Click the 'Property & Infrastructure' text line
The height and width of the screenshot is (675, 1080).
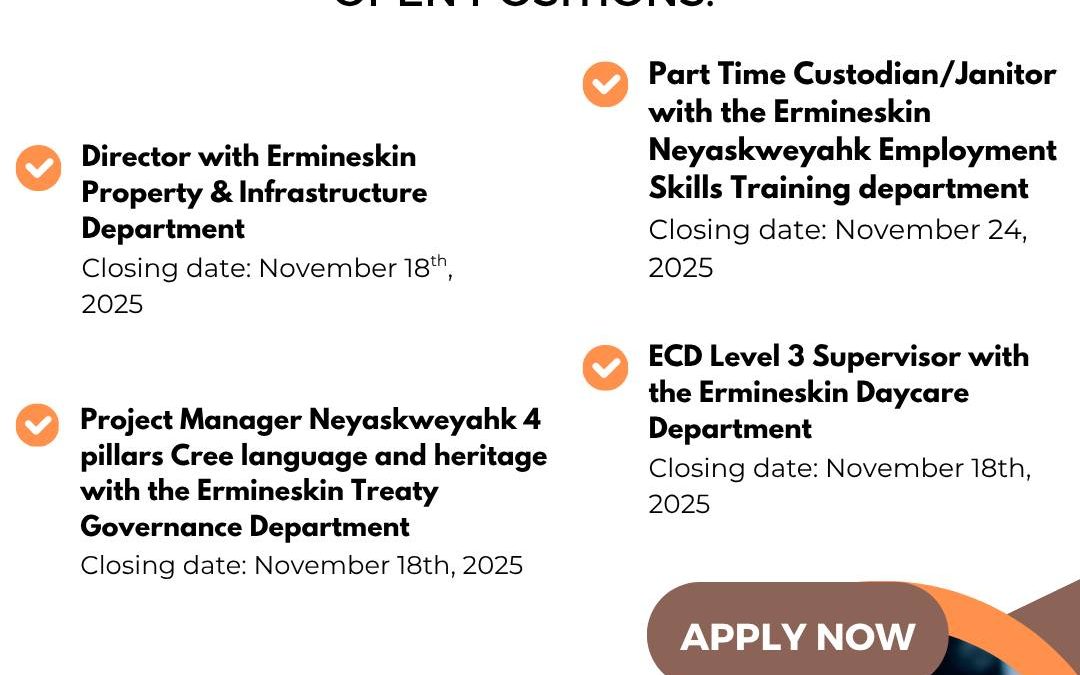point(254,193)
